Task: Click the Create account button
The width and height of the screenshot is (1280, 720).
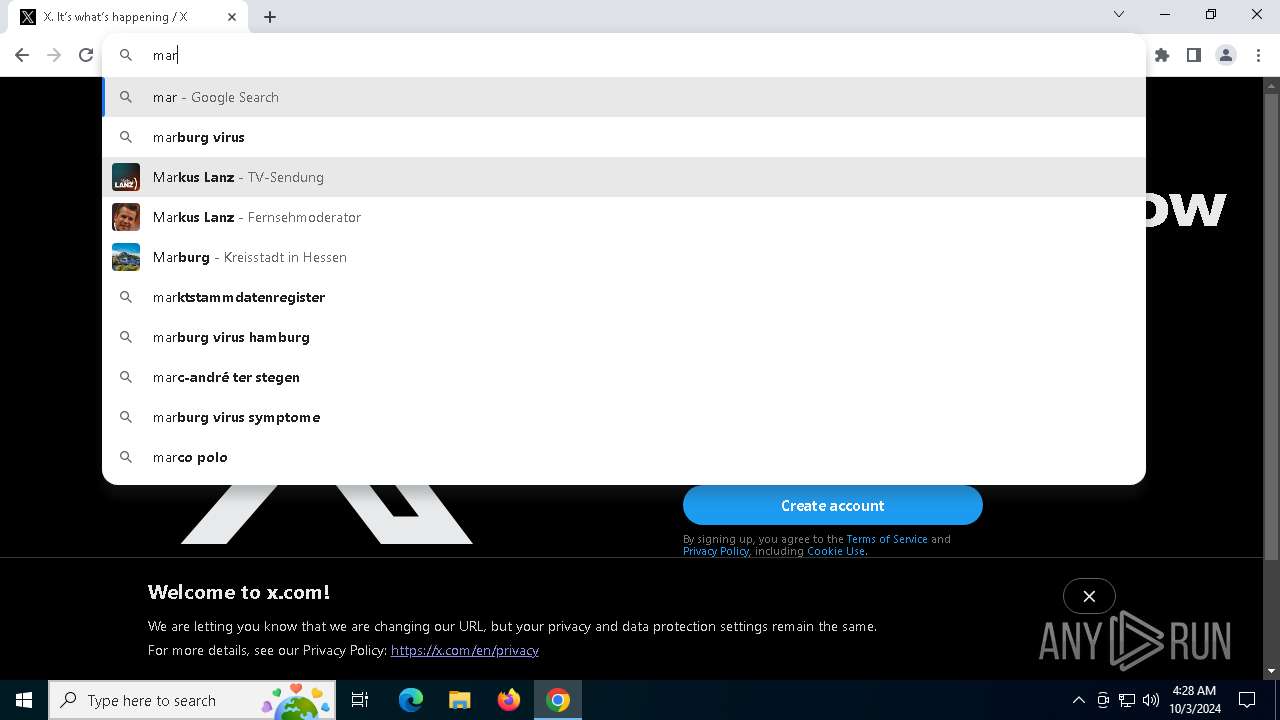Action: 833,505
